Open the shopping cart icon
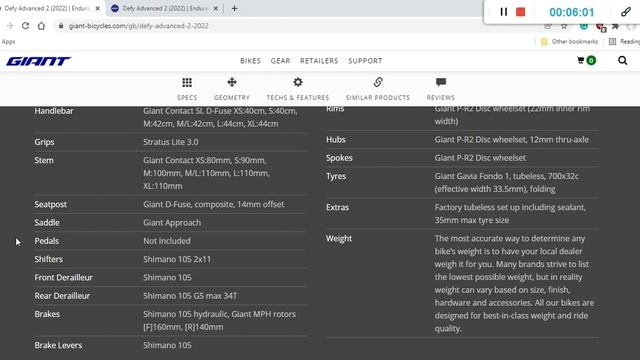Image resolution: width=640 pixels, height=360 pixels. point(580,60)
